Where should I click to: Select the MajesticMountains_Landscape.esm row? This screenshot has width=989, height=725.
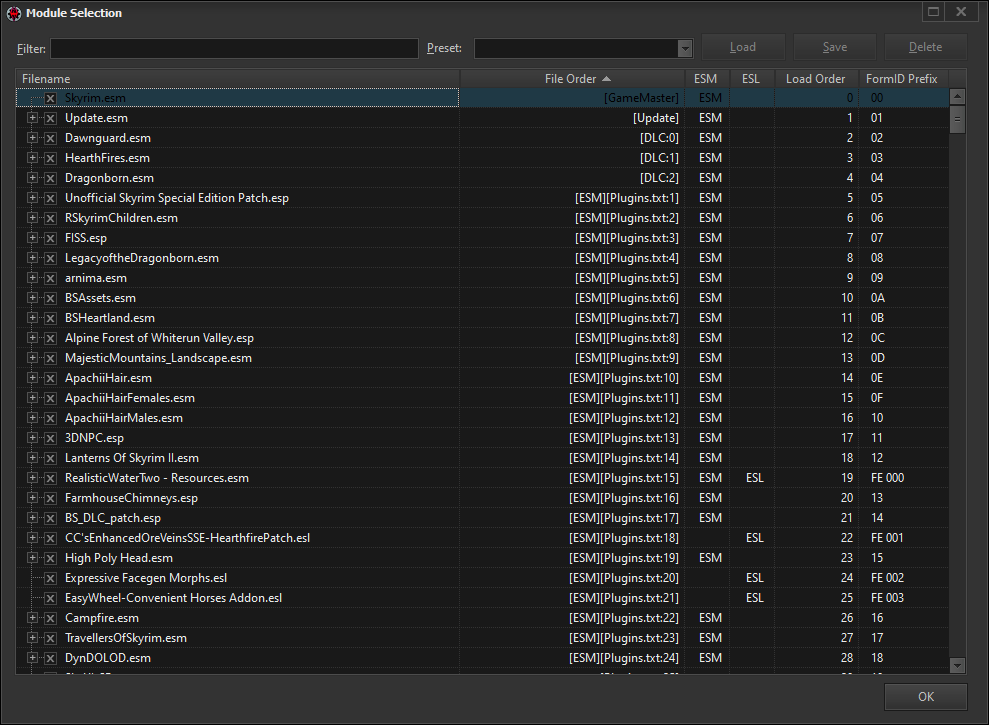(x=483, y=358)
